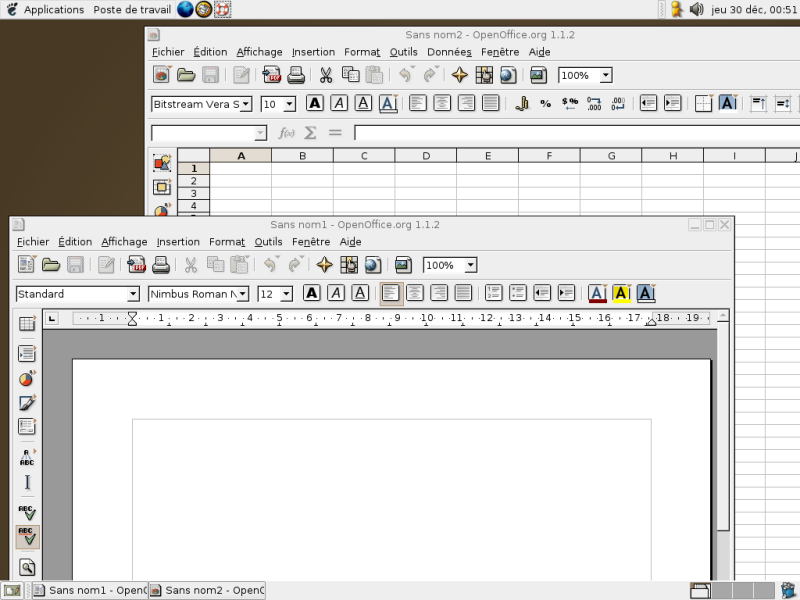Open the Données menu in the Calc window
This screenshot has height=600, width=800.
pos(449,52)
